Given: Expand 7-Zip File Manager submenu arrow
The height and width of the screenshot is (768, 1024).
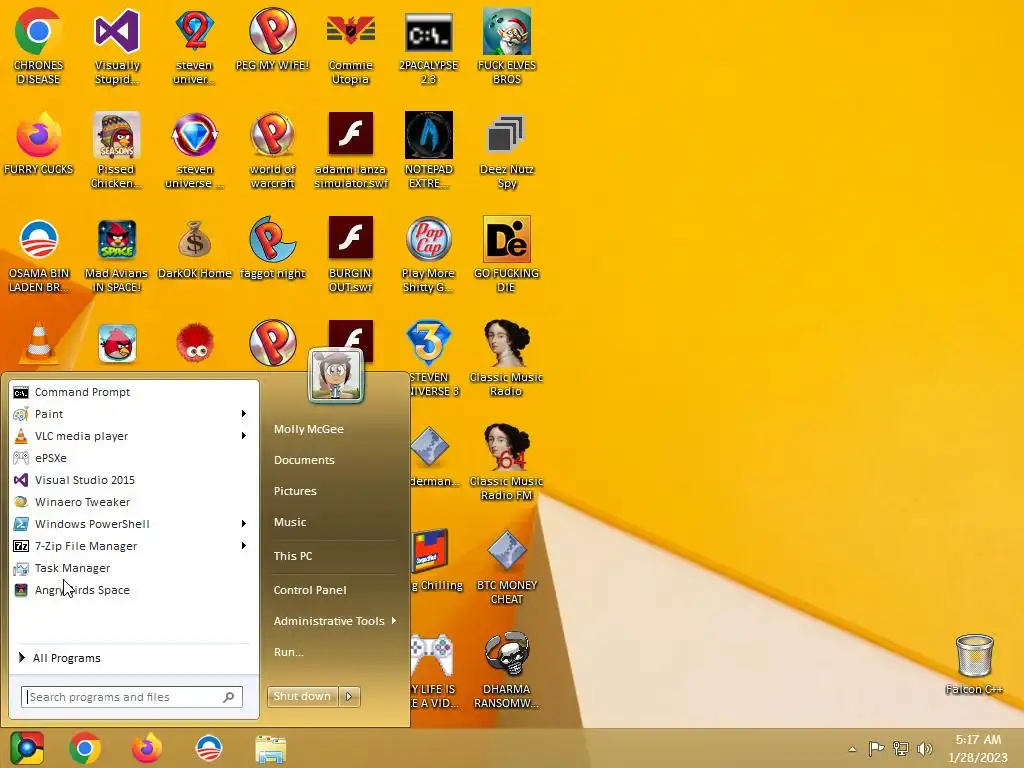Looking at the screenshot, I should tap(244, 545).
